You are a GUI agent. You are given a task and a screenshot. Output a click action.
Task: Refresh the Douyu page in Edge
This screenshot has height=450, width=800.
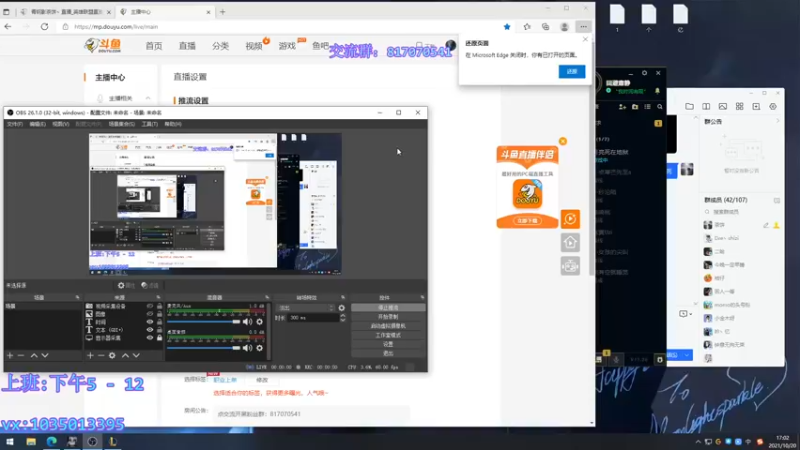[x=44, y=27]
